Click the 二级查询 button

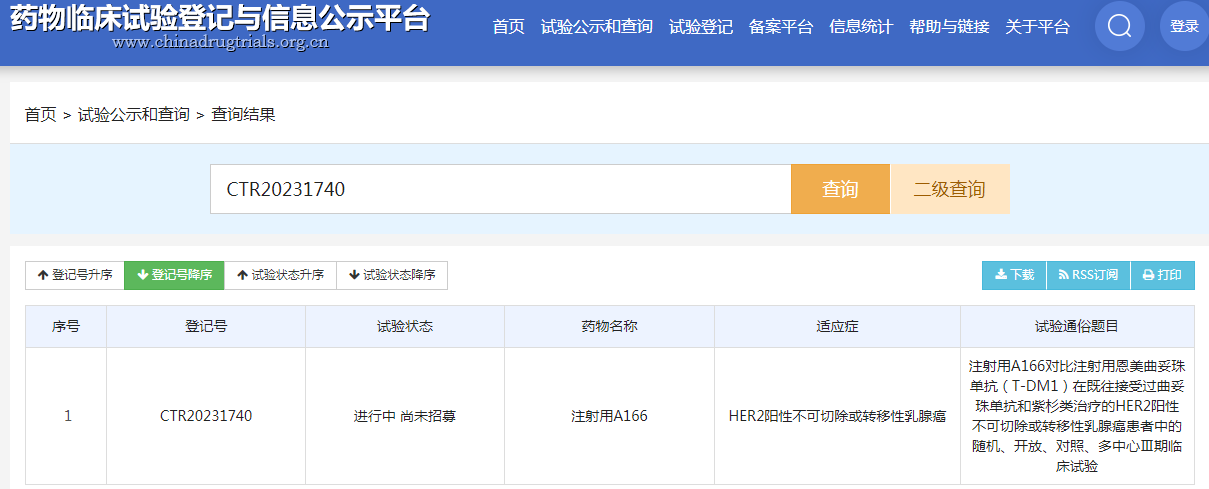pos(950,189)
